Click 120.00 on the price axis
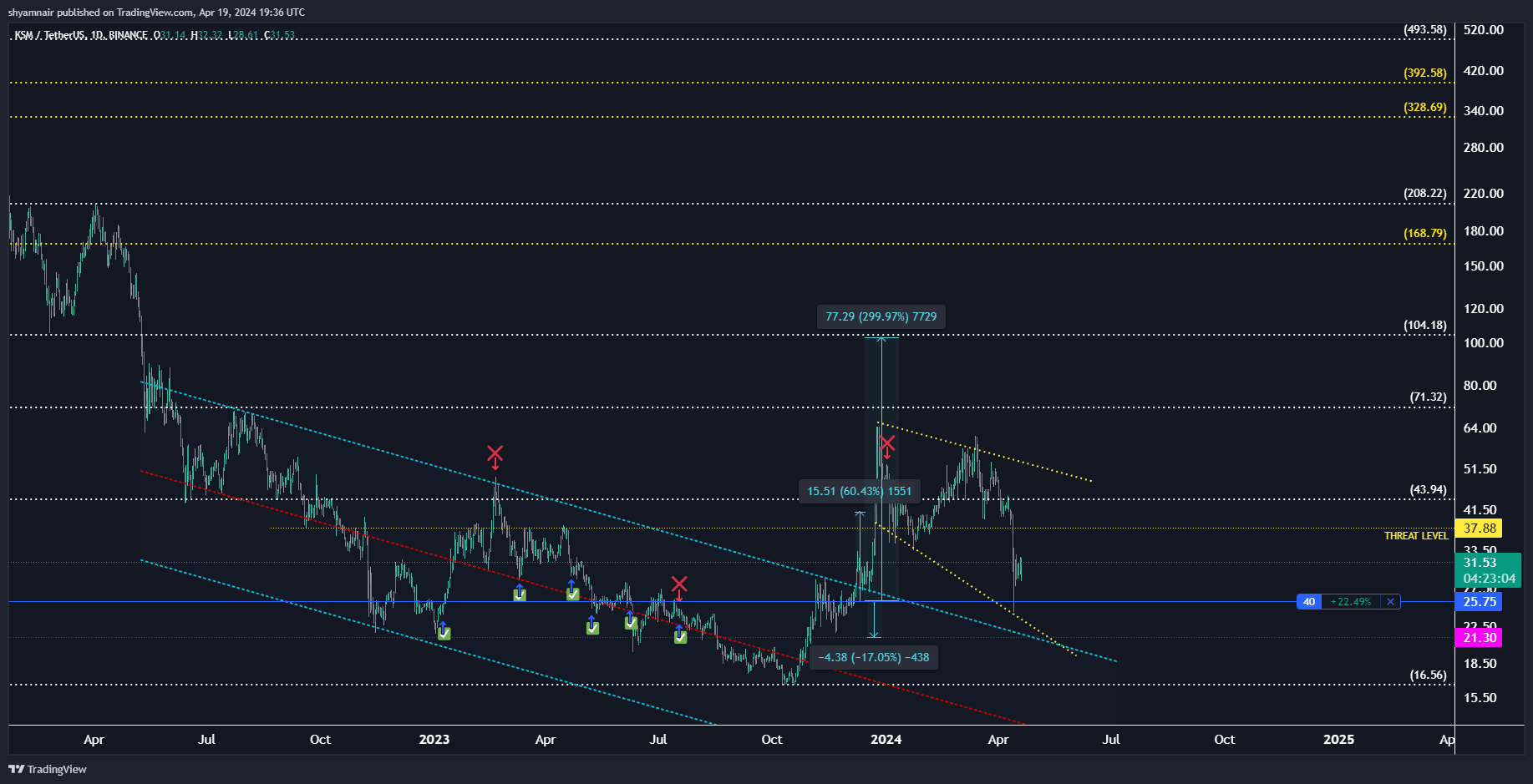Viewport: 1533px width, 784px height. 1484,308
